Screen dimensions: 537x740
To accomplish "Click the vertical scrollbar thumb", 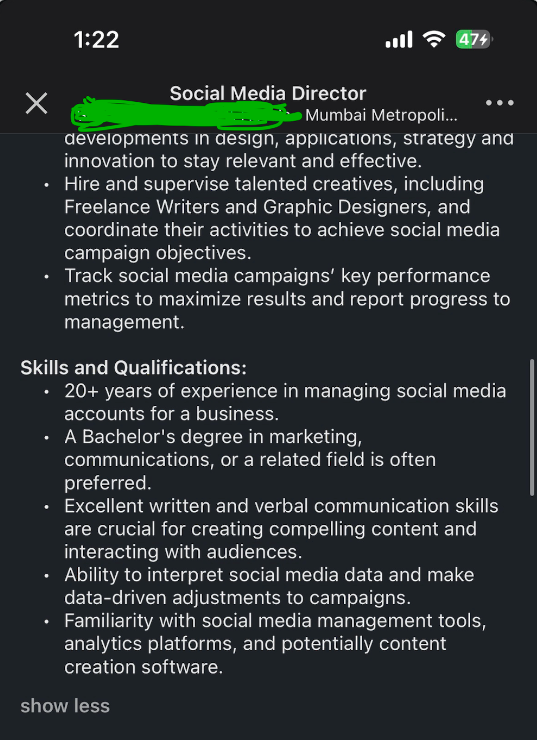I will [x=532, y=427].
